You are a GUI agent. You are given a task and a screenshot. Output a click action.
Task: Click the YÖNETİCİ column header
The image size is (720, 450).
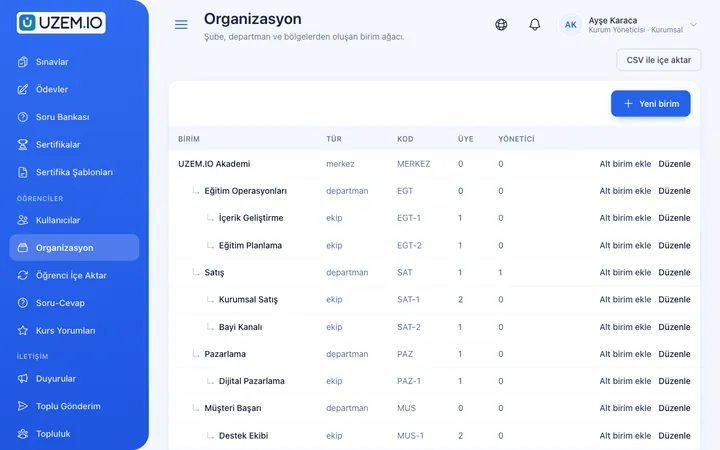516,139
